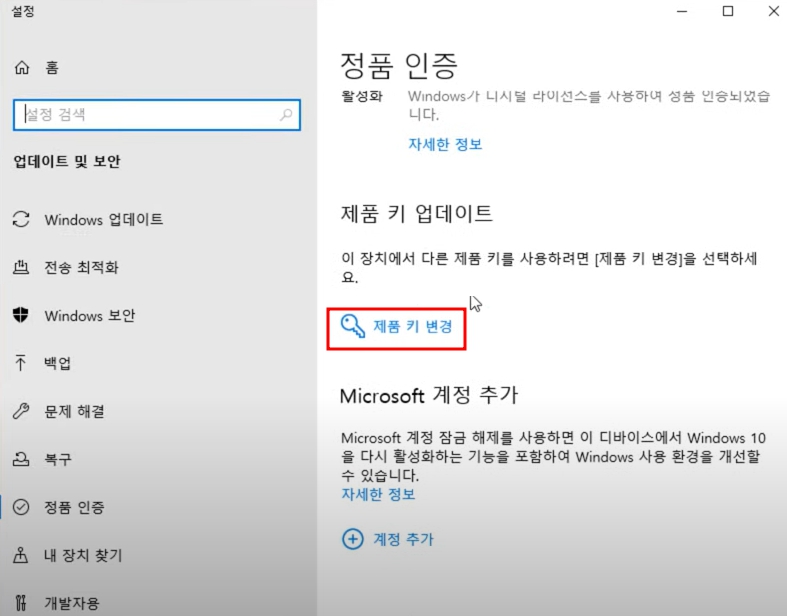
Task: Click the Windows 보안 shield icon
Action: click(x=21, y=315)
